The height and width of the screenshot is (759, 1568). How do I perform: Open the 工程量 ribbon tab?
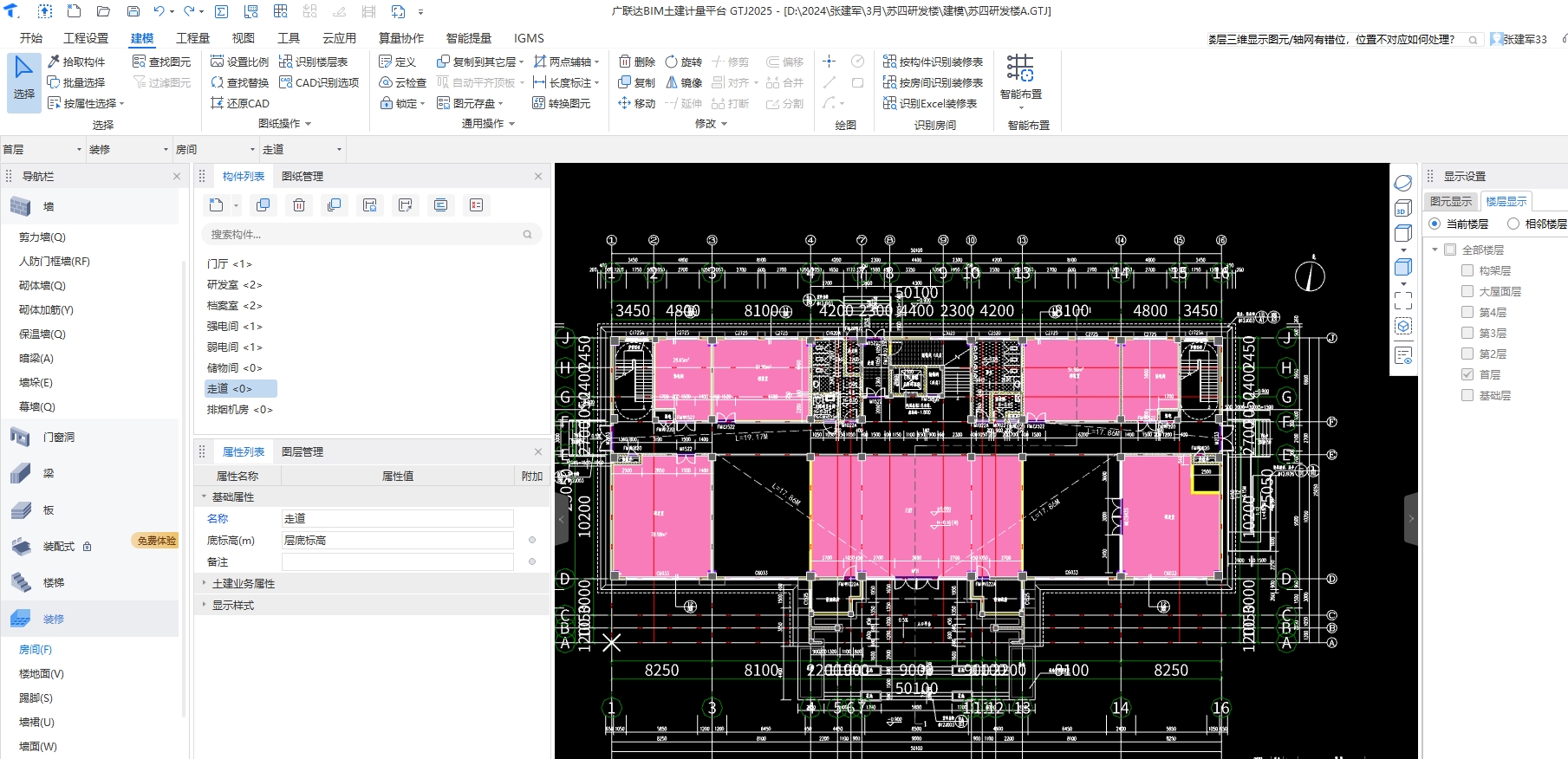[192, 38]
